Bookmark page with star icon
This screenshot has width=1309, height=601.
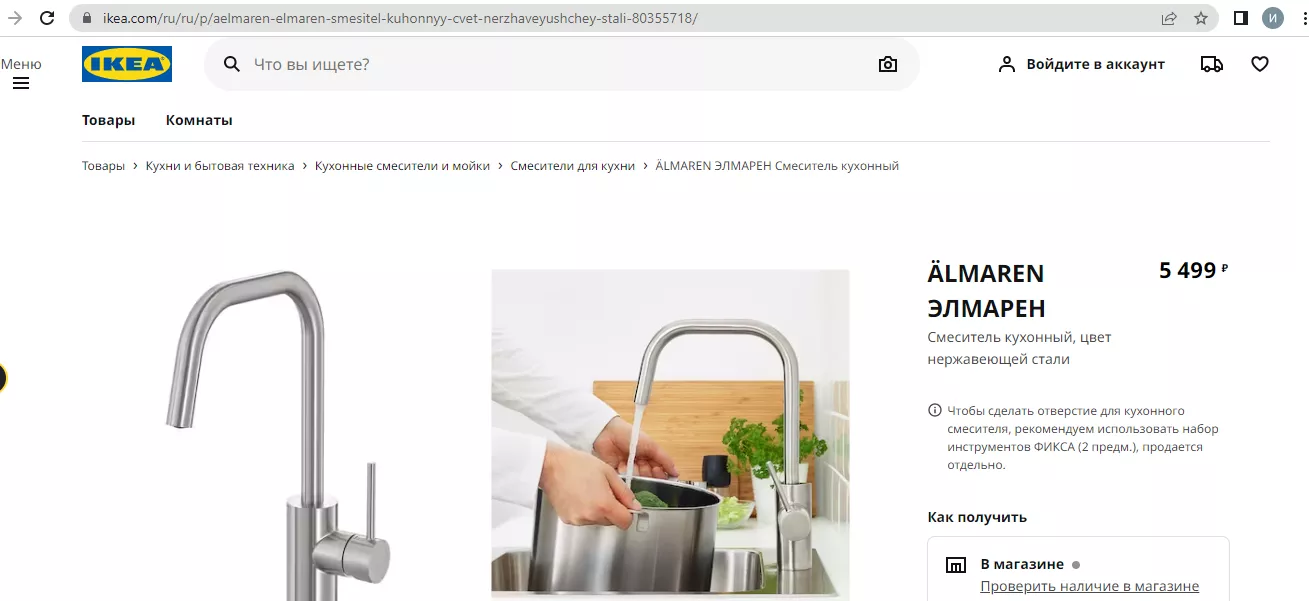[1201, 18]
